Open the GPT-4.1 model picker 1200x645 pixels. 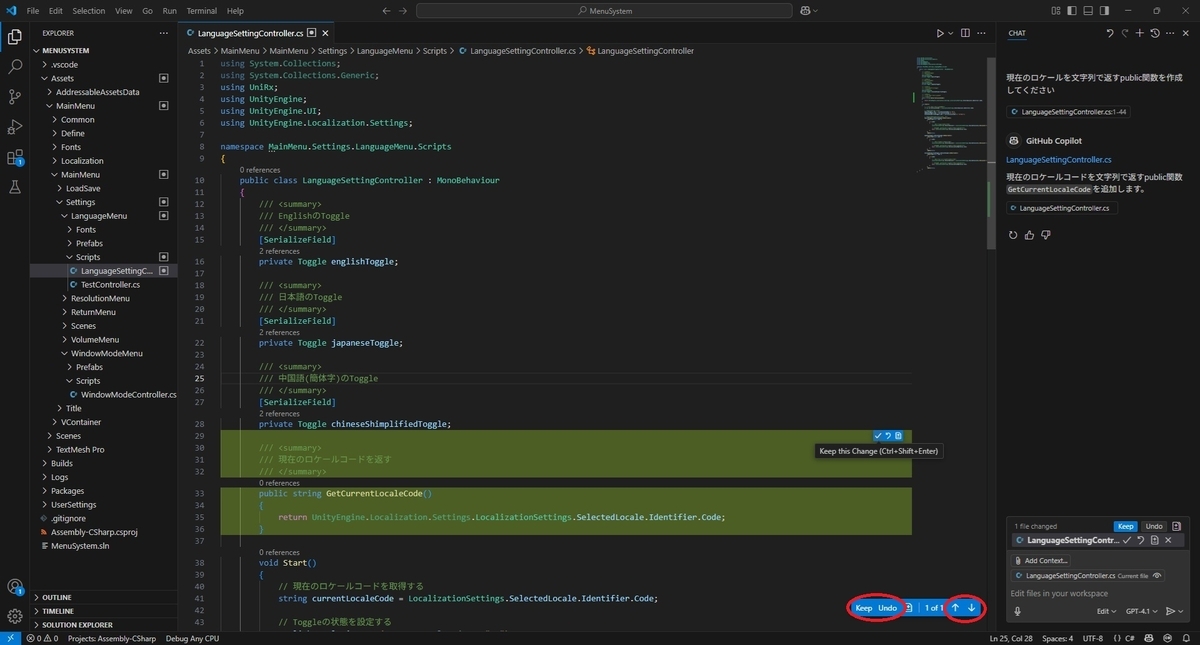tap(1139, 611)
